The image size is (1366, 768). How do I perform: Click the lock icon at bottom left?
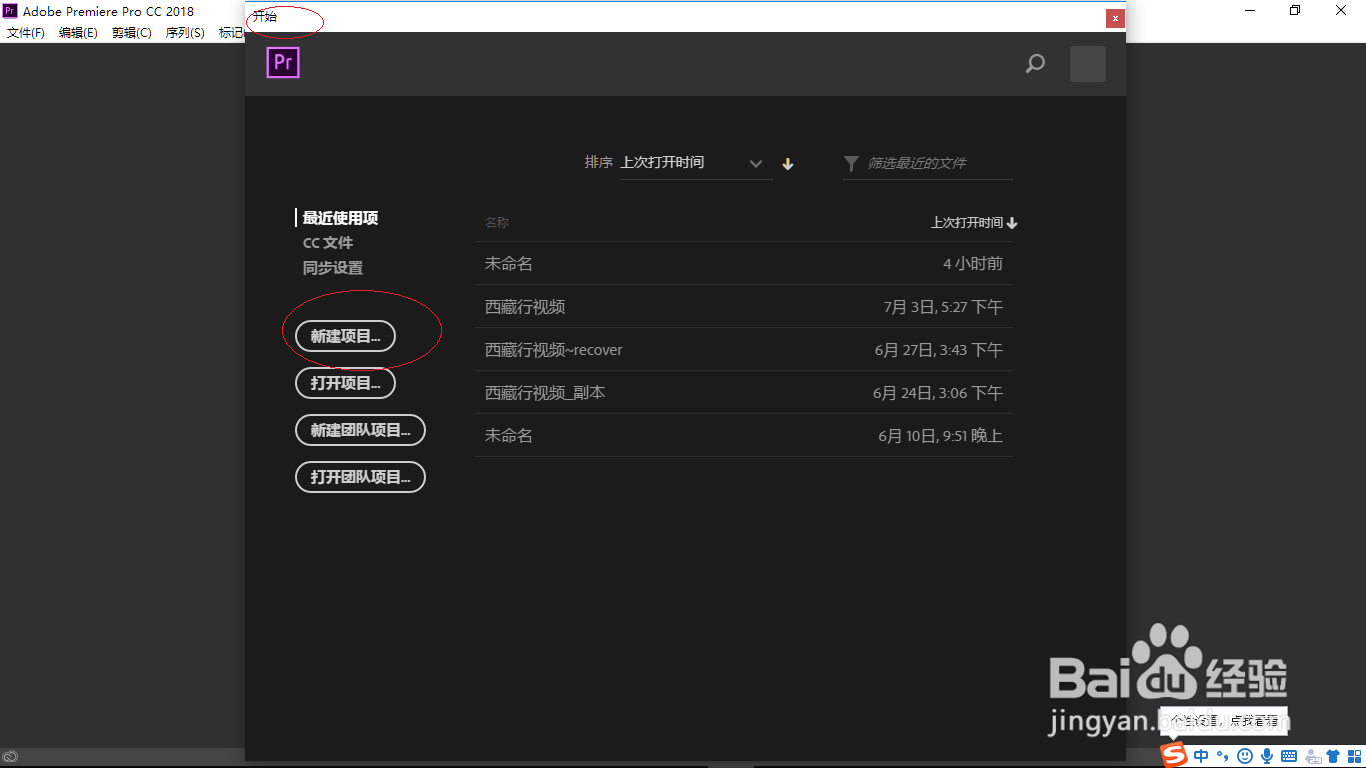click(x=11, y=756)
